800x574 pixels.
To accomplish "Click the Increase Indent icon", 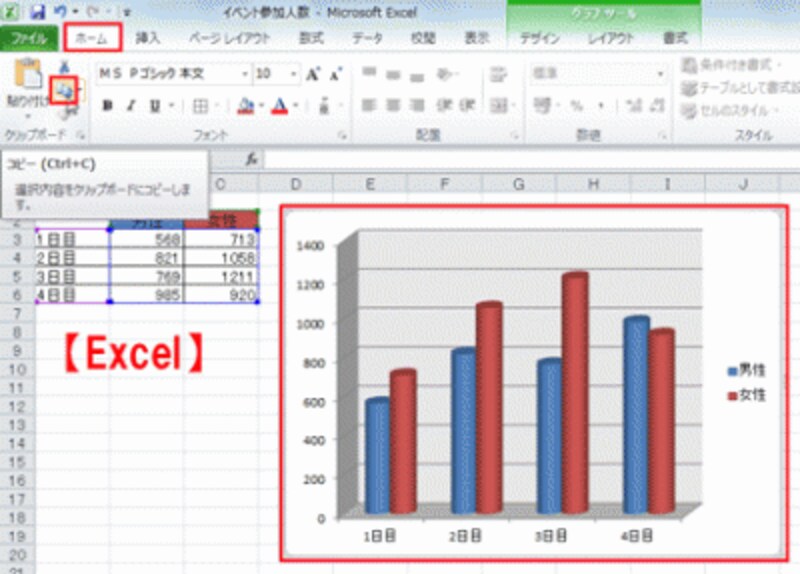I will coord(467,106).
